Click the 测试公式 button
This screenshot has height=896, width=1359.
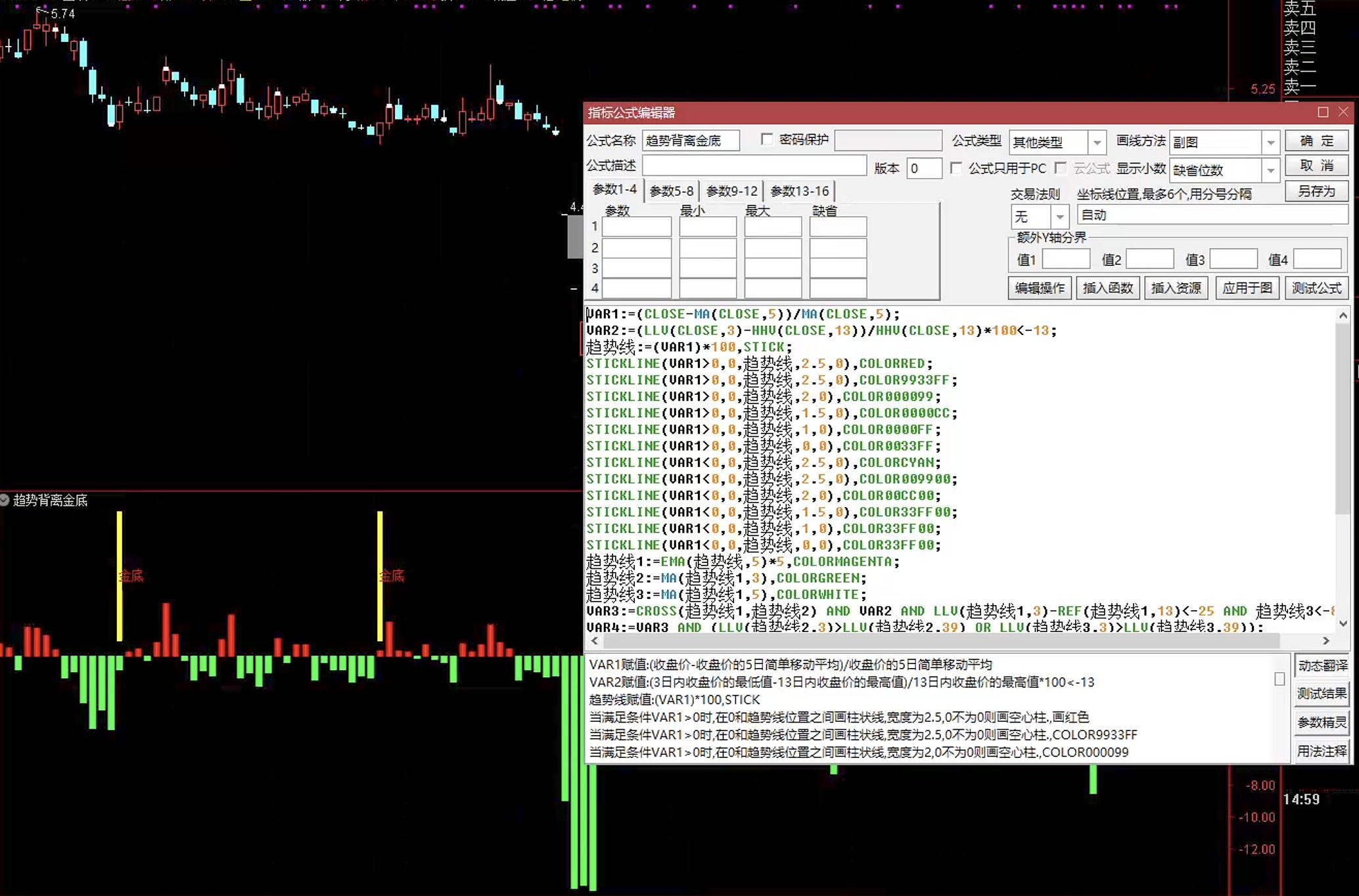[1316, 288]
